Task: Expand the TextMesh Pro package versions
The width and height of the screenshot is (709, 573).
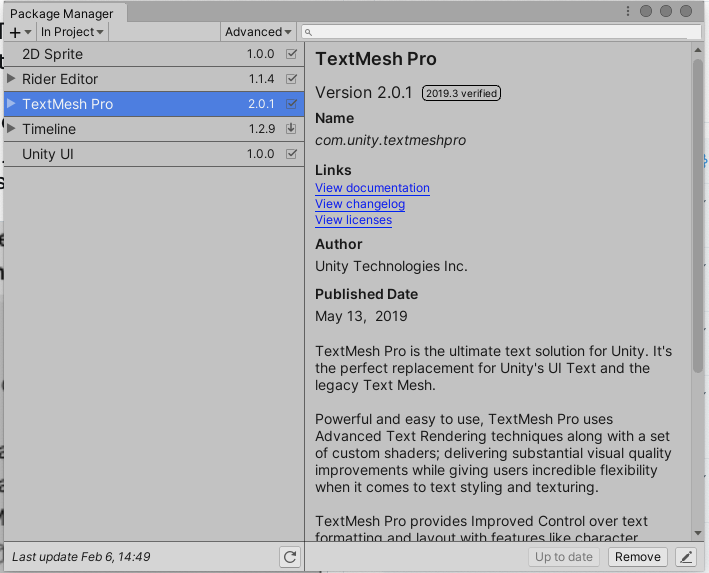Action: pos(11,104)
